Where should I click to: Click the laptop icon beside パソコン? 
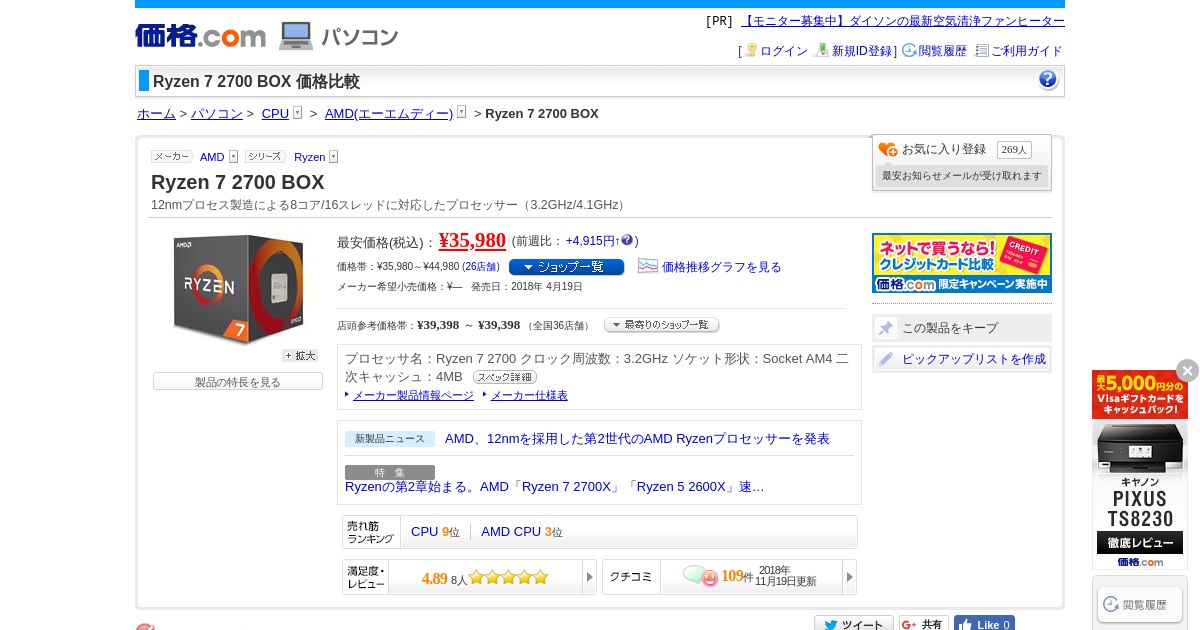point(296,36)
